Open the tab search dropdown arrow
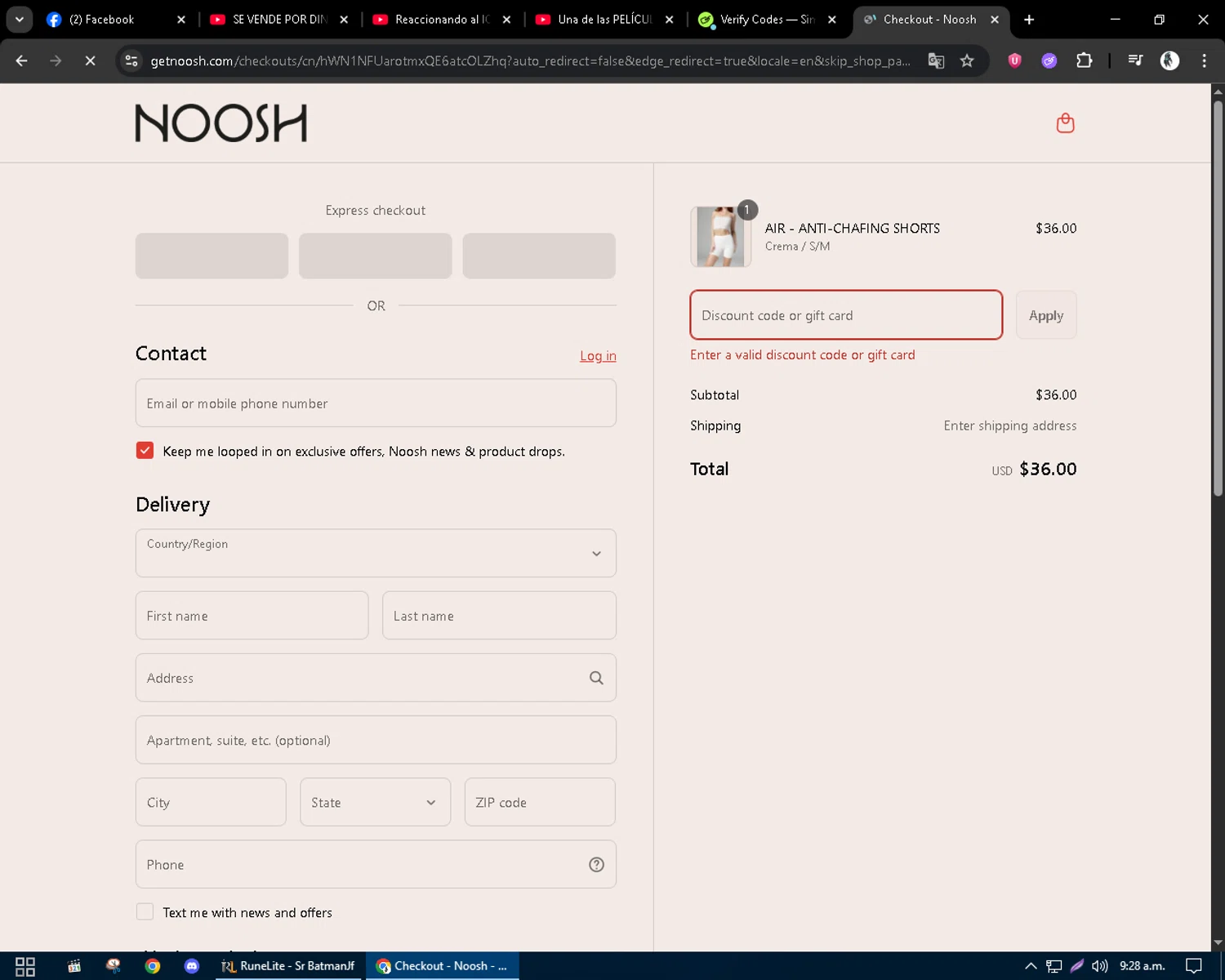 point(19,20)
